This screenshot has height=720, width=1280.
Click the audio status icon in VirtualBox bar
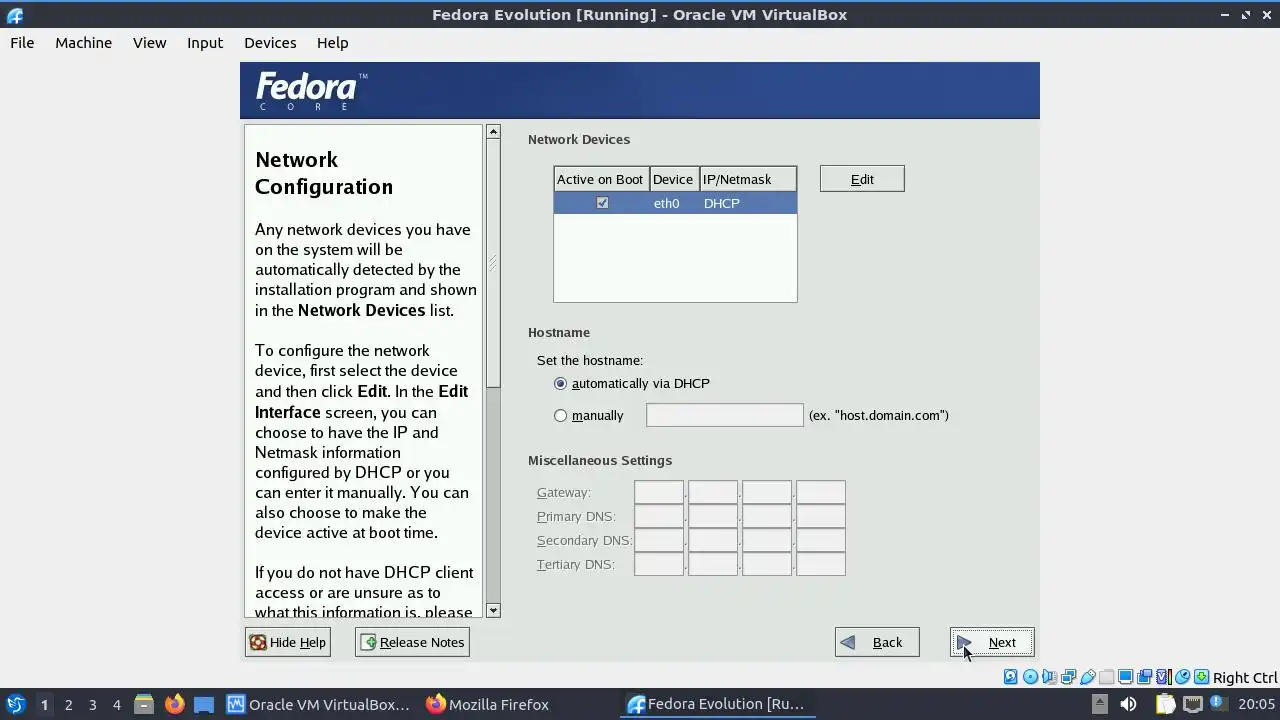(x=1049, y=677)
